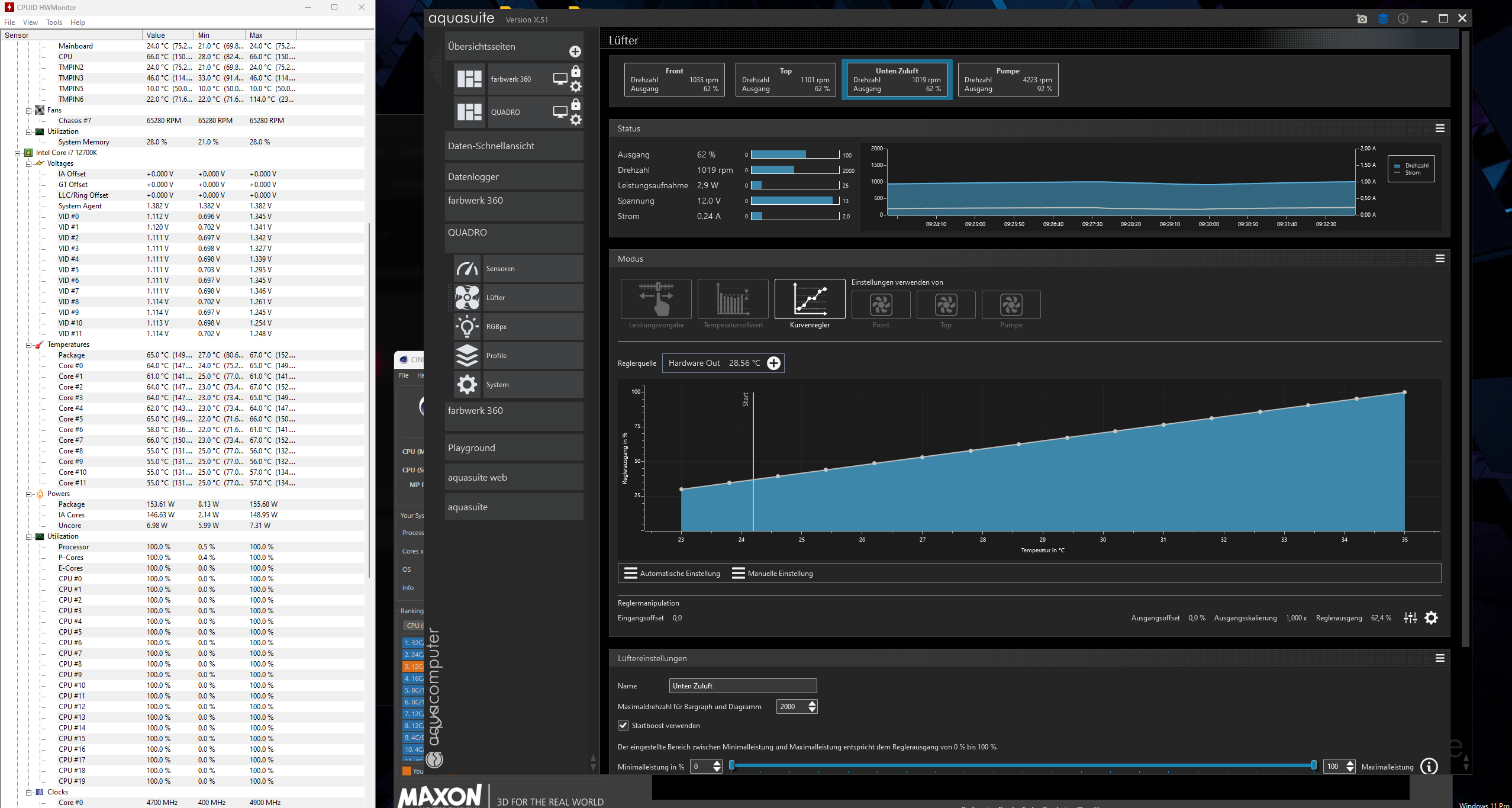Open the Sensoren gauge icon
The image size is (1512, 808).
467,269
